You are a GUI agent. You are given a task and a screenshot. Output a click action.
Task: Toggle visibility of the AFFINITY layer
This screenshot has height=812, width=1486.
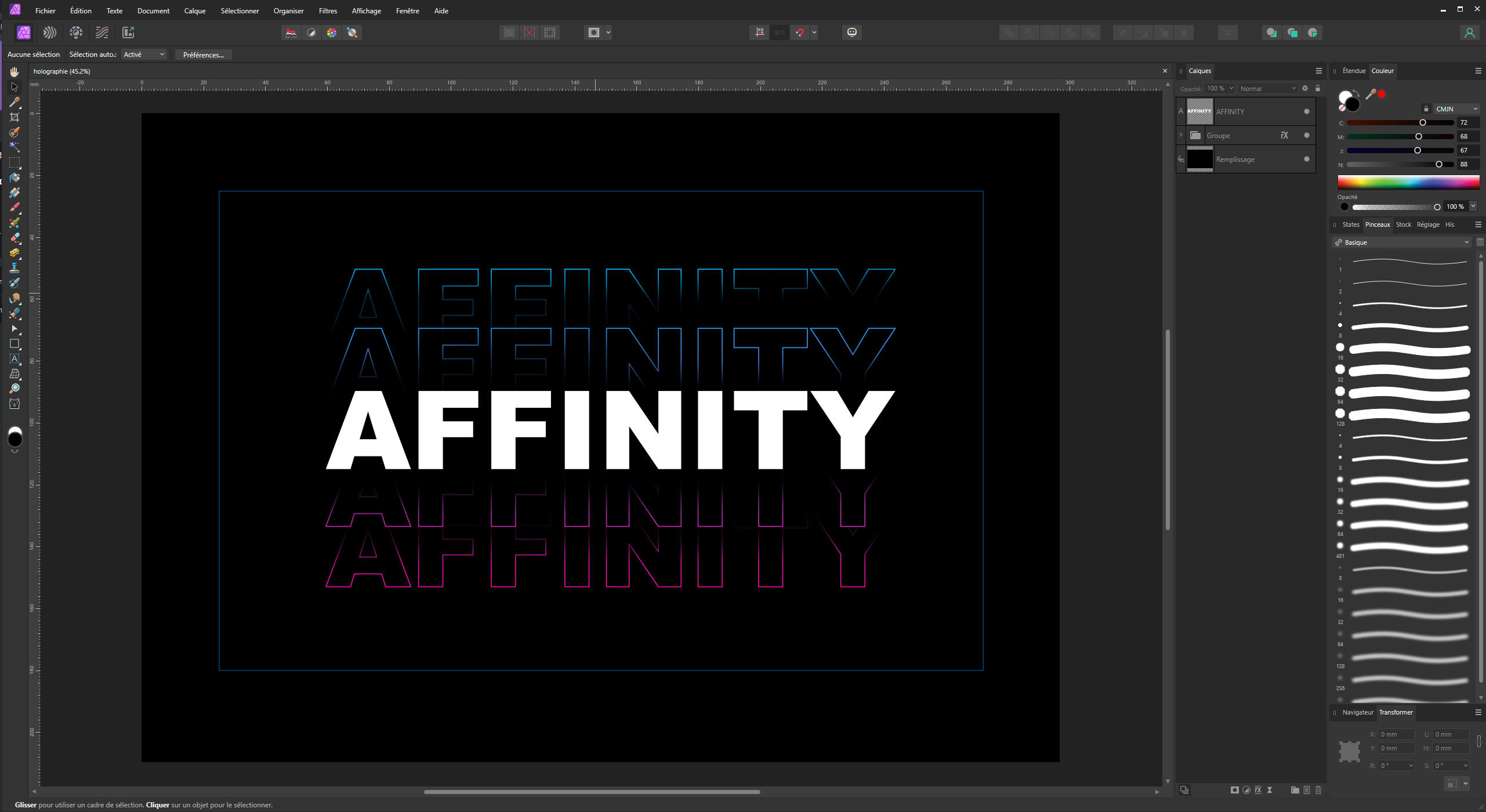click(x=1307, y=111)
